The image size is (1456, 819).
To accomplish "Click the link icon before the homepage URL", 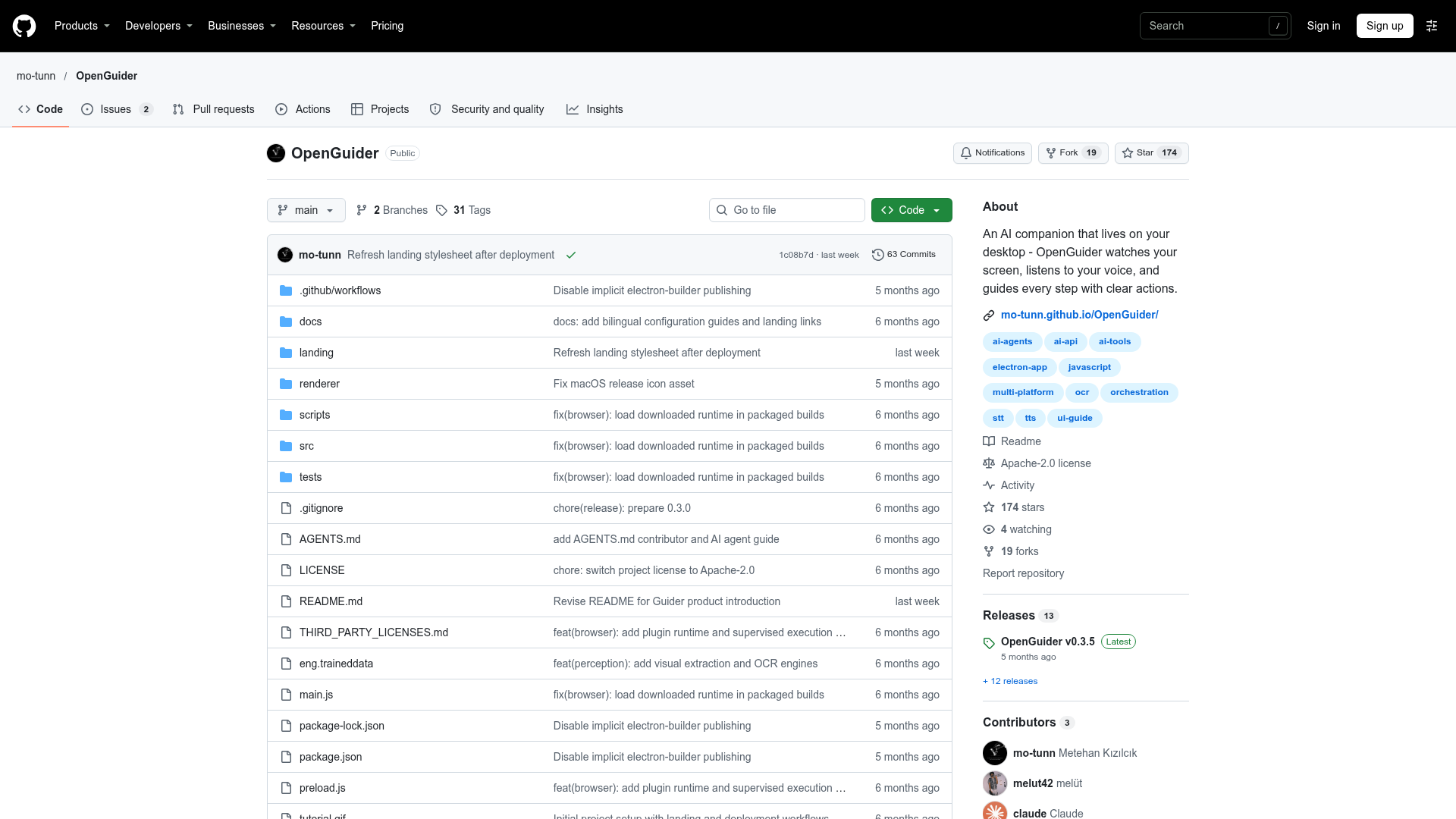I will coord(989,315).
